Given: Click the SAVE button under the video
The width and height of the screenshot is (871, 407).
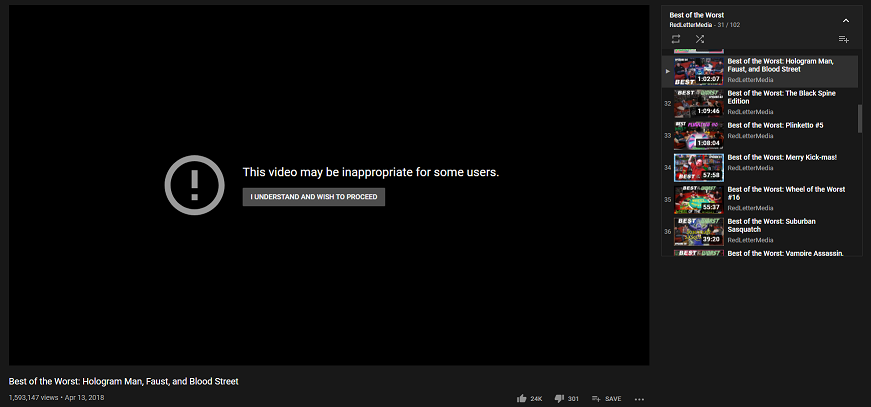Looking at the screenshot, I should click(607, 399).
